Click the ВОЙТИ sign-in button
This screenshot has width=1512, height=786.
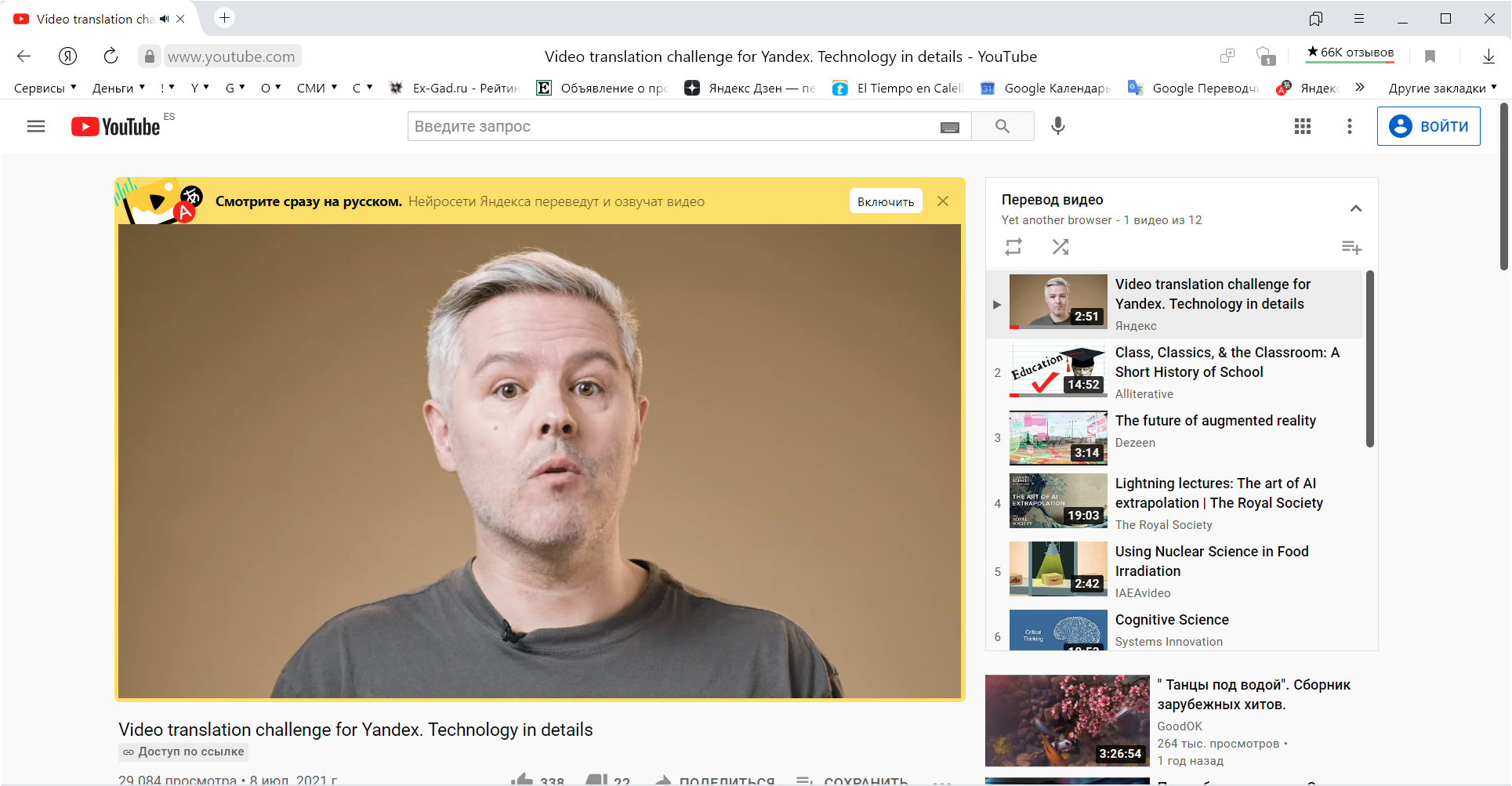(1428, 126)
